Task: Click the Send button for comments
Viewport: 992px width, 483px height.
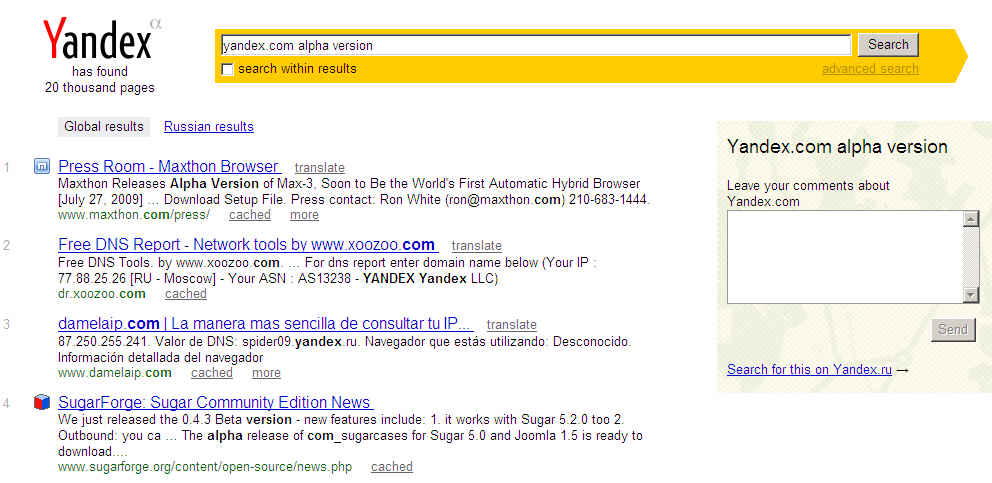Action: 953,330
